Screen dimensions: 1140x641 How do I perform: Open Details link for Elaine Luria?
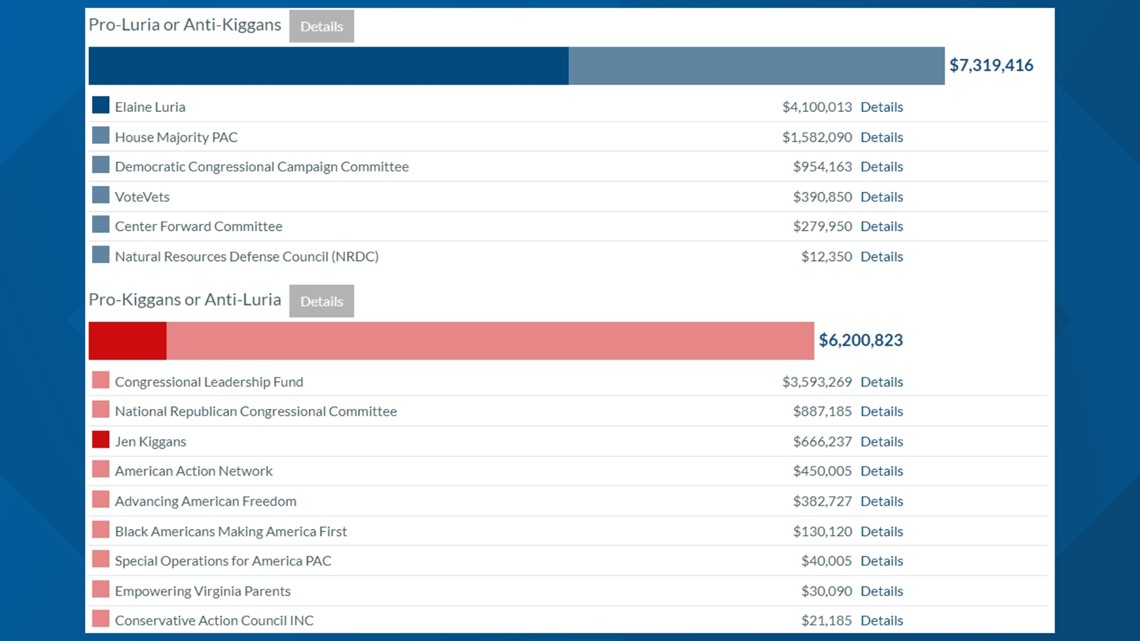click(881, 107)
